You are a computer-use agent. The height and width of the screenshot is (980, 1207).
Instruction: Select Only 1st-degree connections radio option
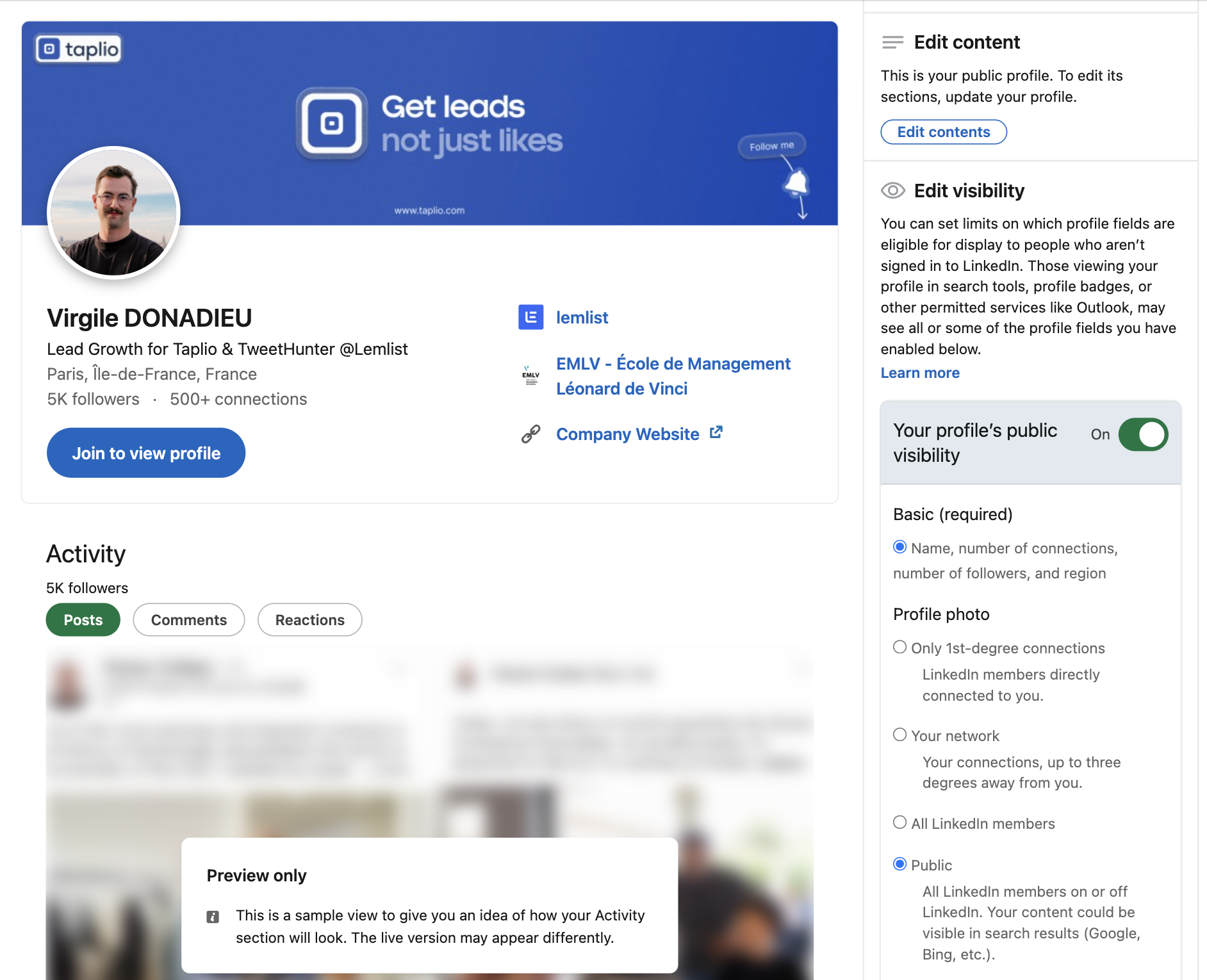899,647
